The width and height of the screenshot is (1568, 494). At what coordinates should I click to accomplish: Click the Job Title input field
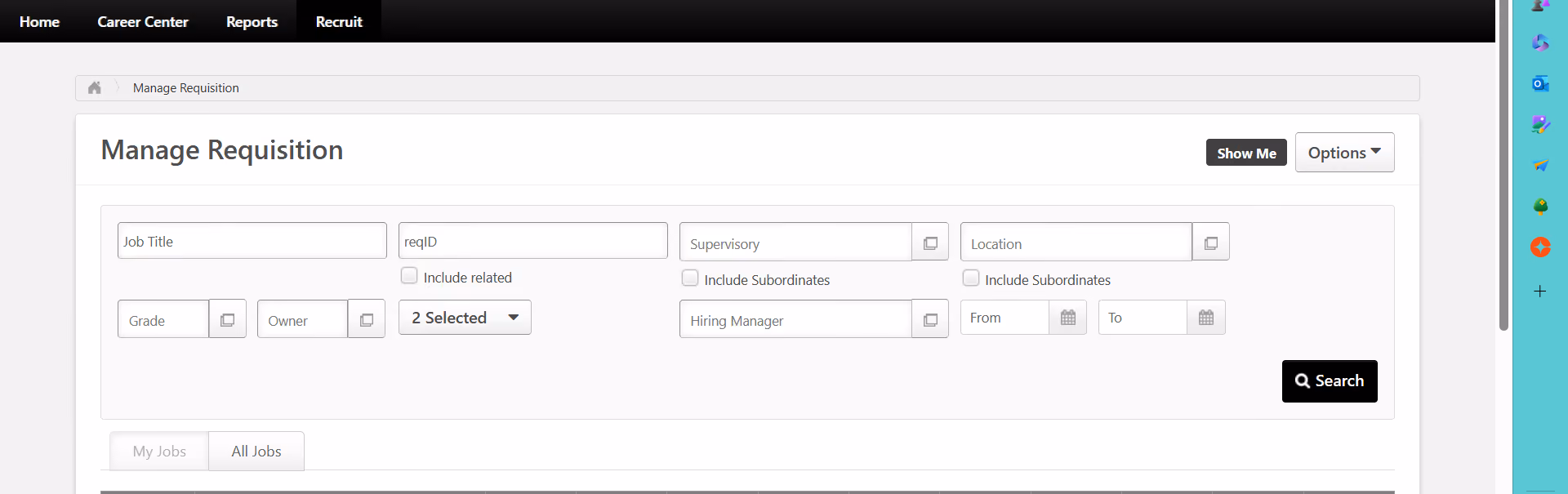[252, 241]
